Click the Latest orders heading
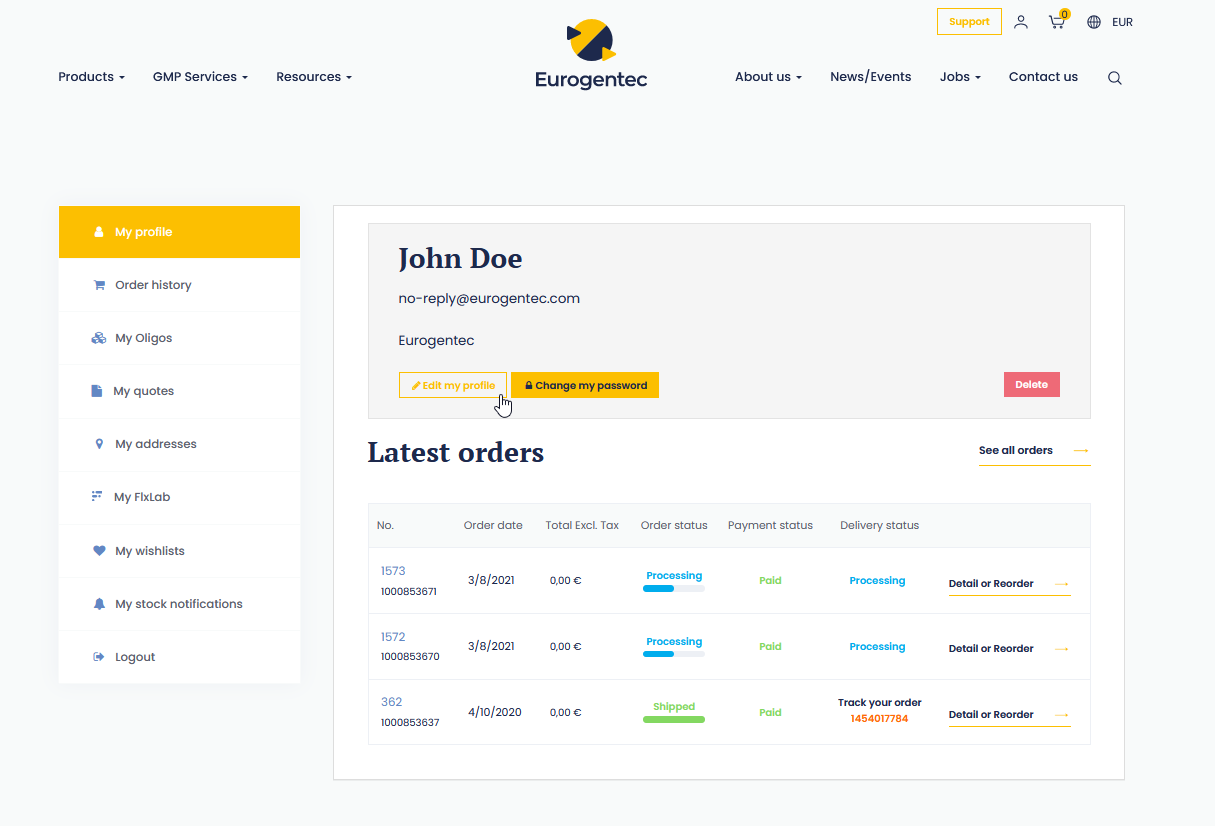This screenshot has height=826, width=1215. pos(456,453)
